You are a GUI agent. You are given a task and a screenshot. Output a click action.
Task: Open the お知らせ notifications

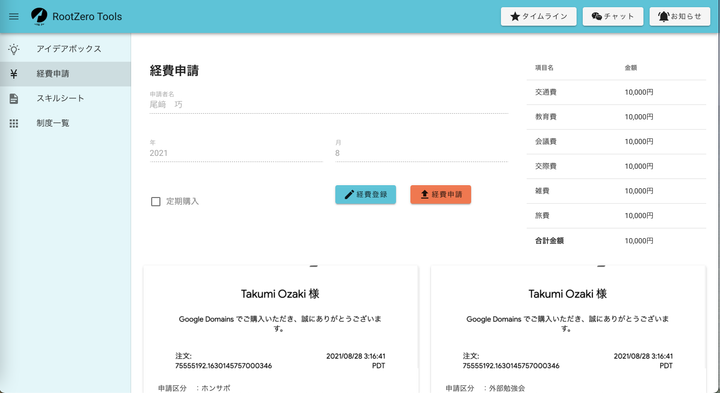pyautogui.click(x=680, y=17)
